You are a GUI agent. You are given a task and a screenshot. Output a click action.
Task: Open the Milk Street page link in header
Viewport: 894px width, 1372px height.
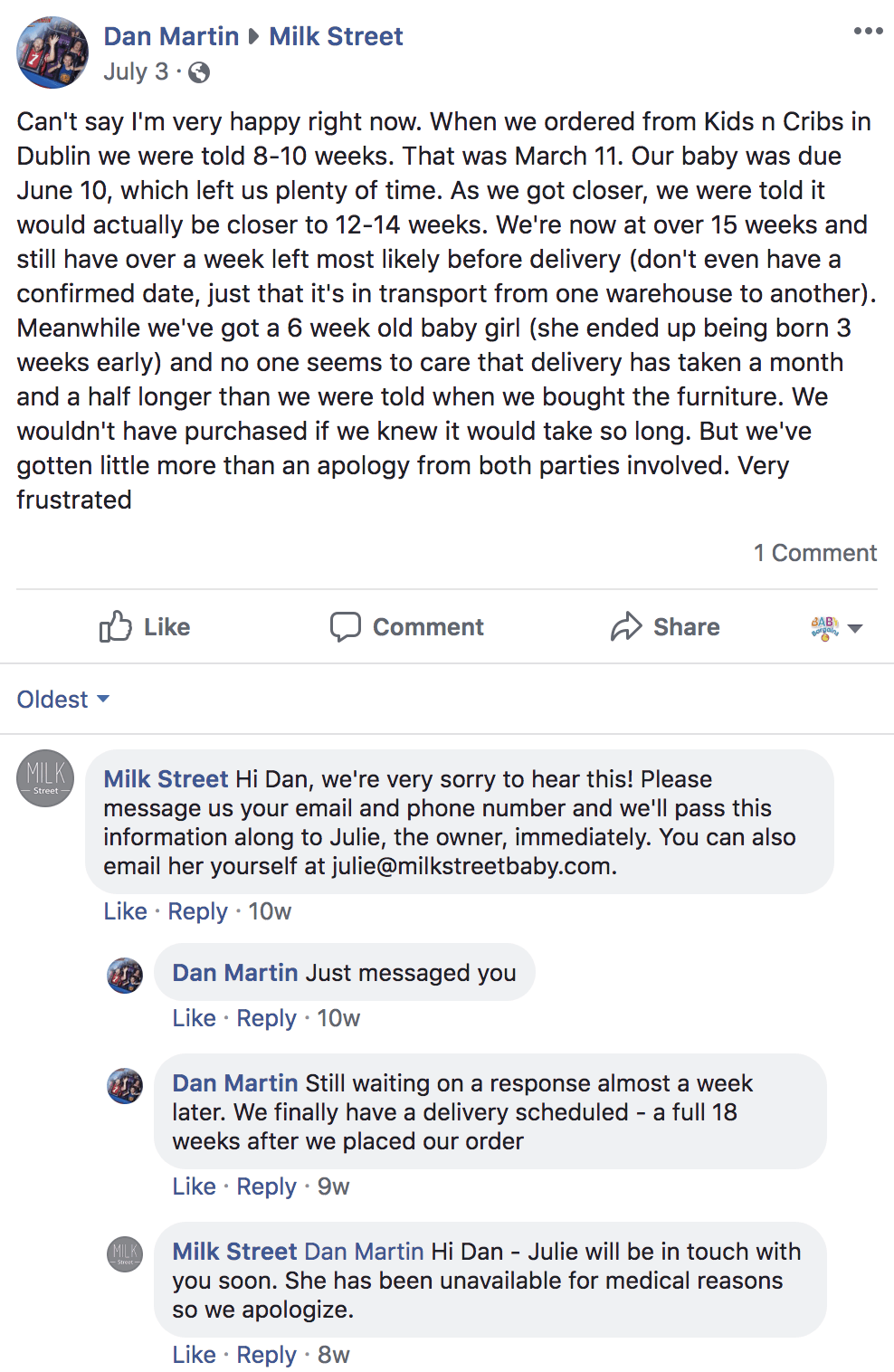coord(336,36)
